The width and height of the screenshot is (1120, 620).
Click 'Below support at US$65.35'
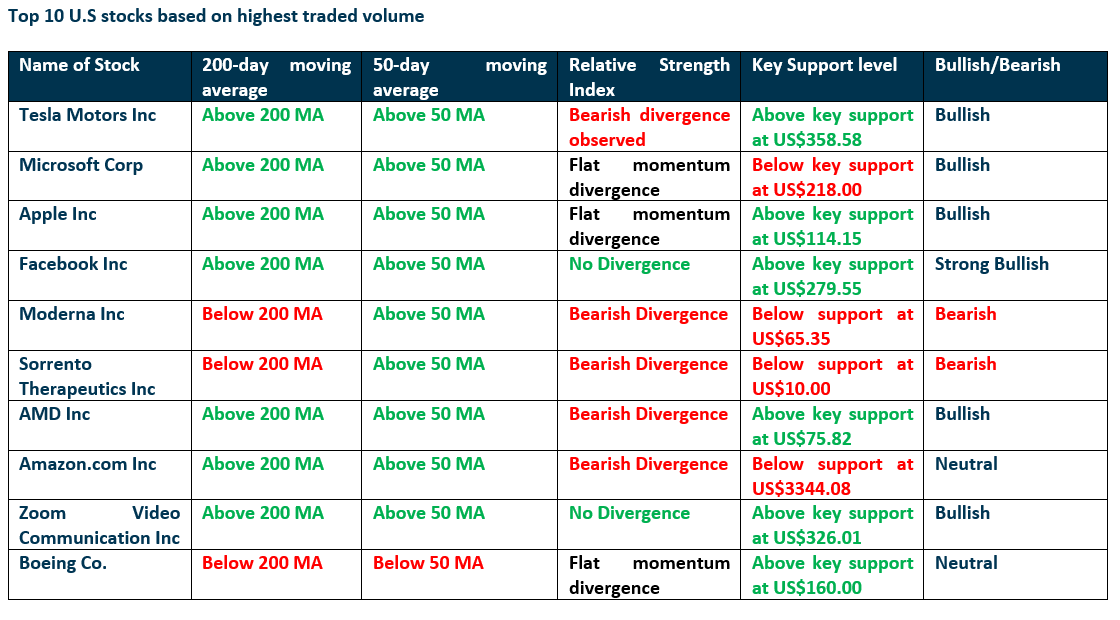click(x=832, y=326)
